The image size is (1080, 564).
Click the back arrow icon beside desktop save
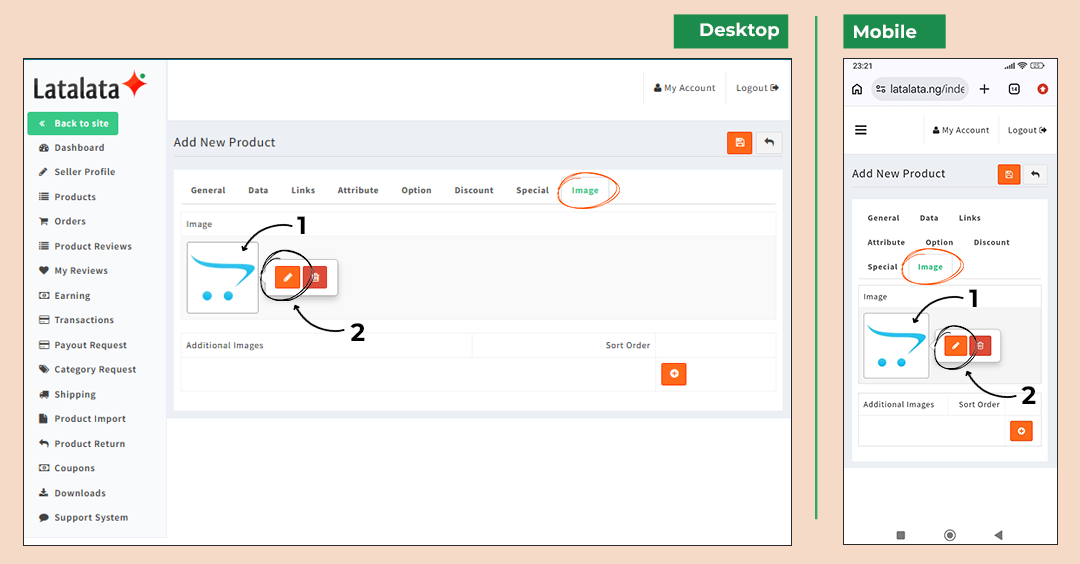pyautogui.click(x=769, y=143)
